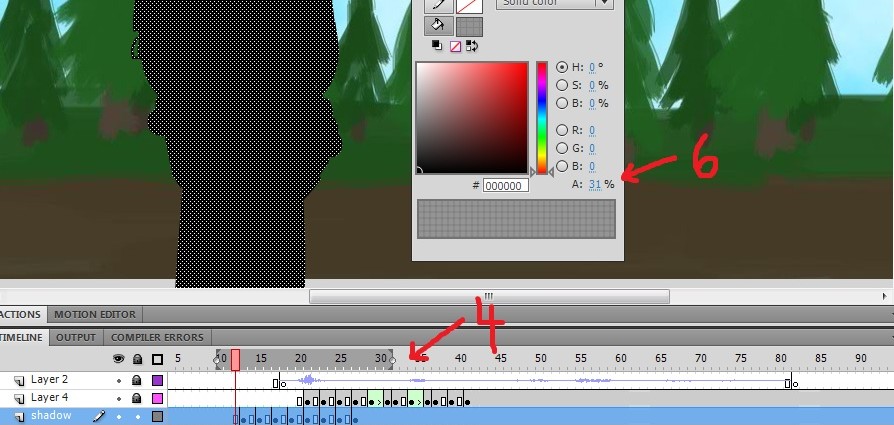This screenshot has height=425, width=894.
Task: Set color to black and white default
Action: (x=437, y=45)
